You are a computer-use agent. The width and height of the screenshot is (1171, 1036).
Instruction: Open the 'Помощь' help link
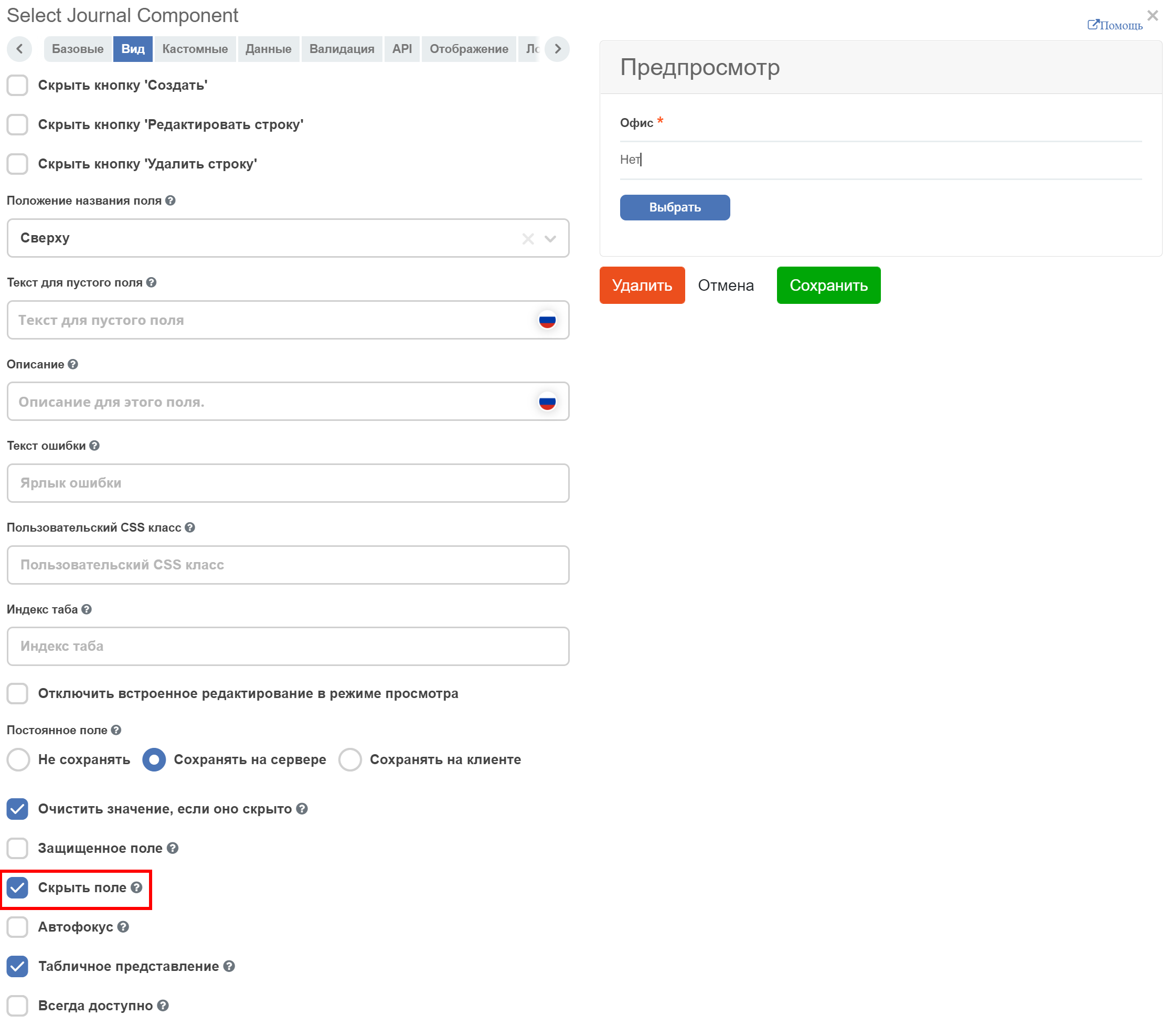(1115, 25)
